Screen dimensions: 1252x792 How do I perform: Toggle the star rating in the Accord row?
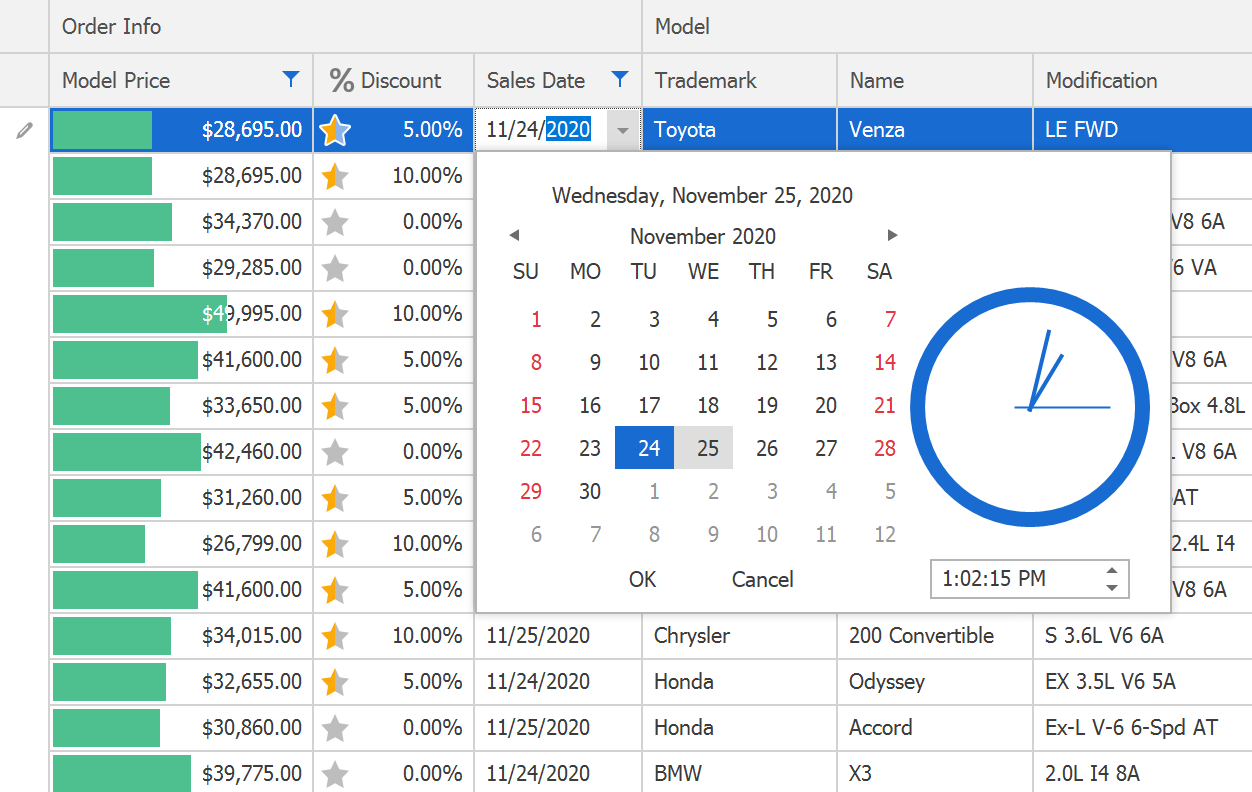pos(336,728)
